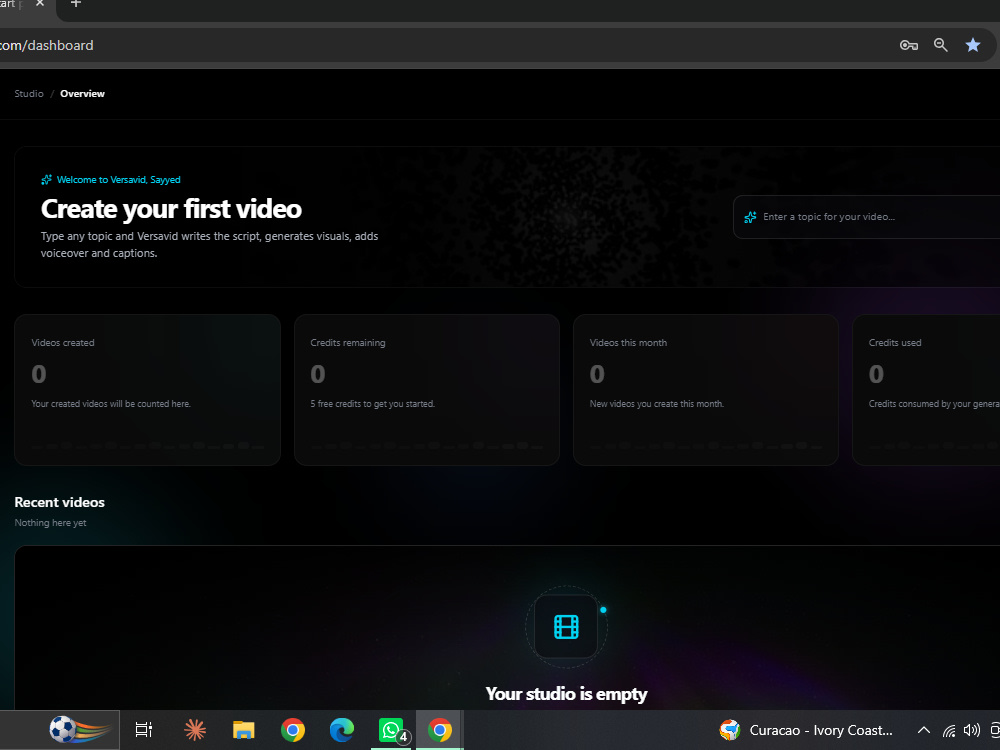
Task: Click the 'Create your first video' heading
Action: coord(172,209)
